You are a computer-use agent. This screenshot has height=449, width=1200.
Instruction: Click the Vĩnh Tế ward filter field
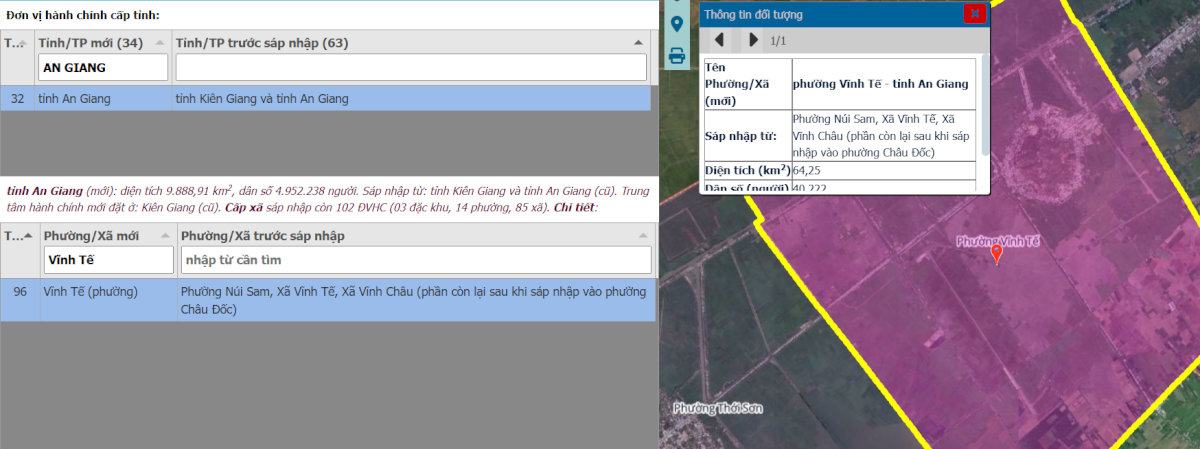click(108, 260)
